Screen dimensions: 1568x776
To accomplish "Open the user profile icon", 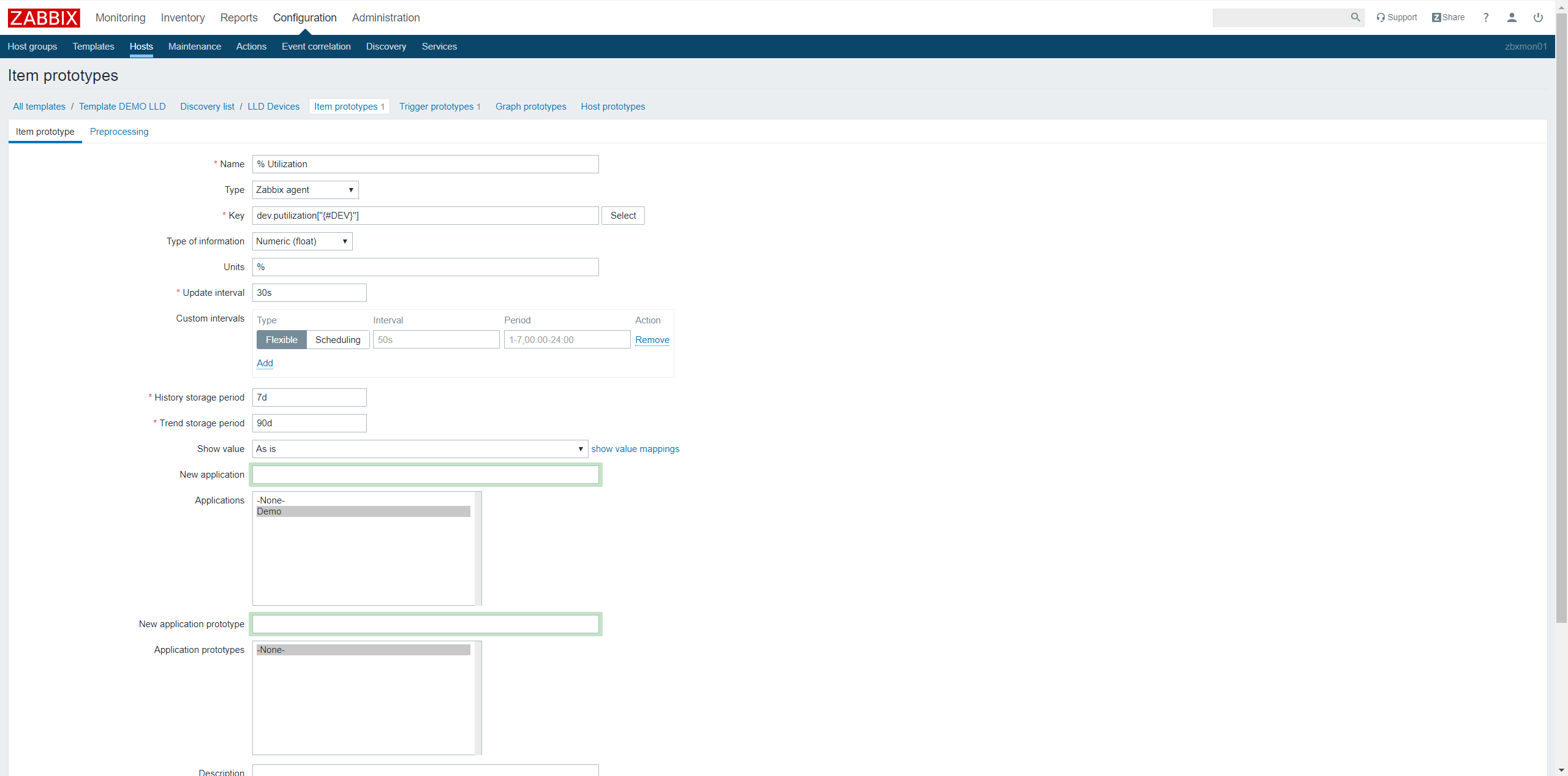I will (1512, 18).
